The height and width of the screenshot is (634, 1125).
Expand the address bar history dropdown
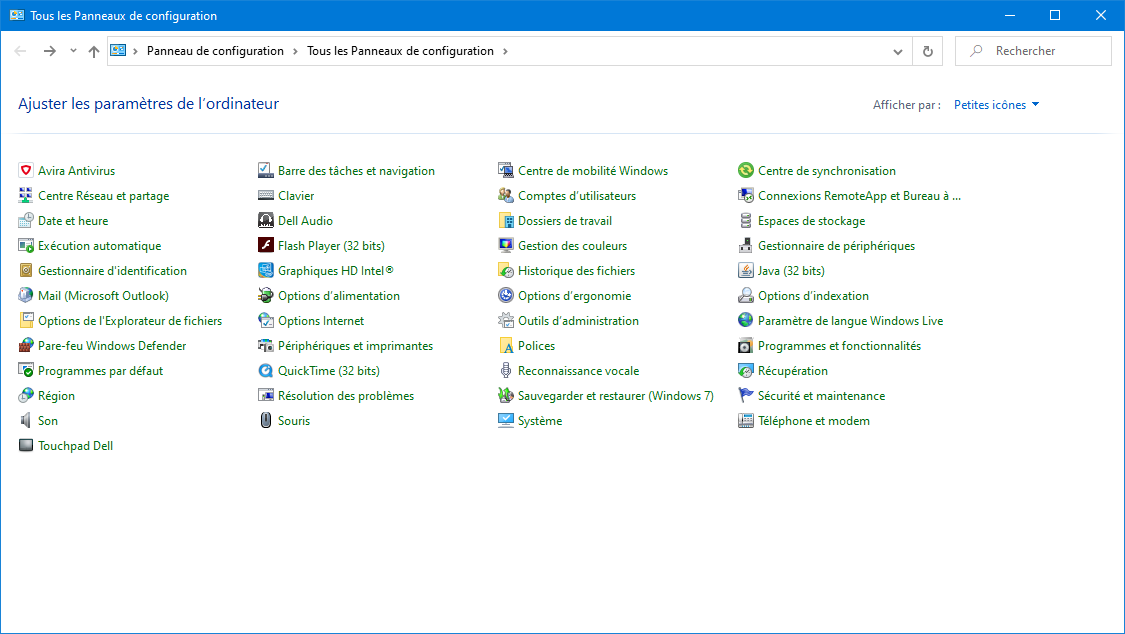[x=898, y=52]
